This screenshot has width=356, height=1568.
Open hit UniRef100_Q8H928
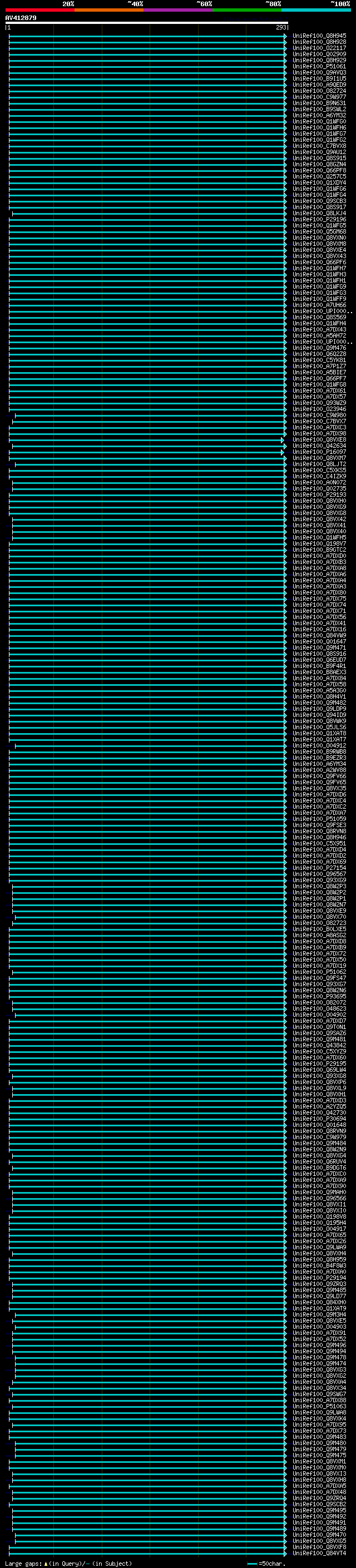(319, 42)
